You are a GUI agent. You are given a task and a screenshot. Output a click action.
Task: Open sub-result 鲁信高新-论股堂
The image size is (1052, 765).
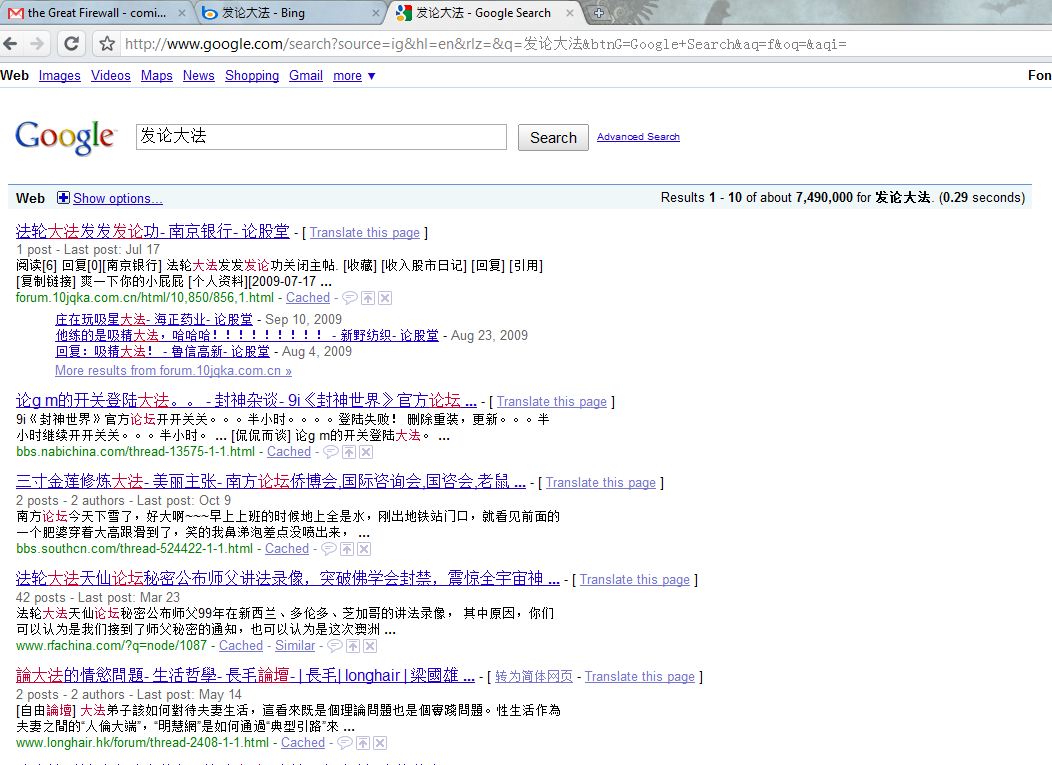pos(162,352)
